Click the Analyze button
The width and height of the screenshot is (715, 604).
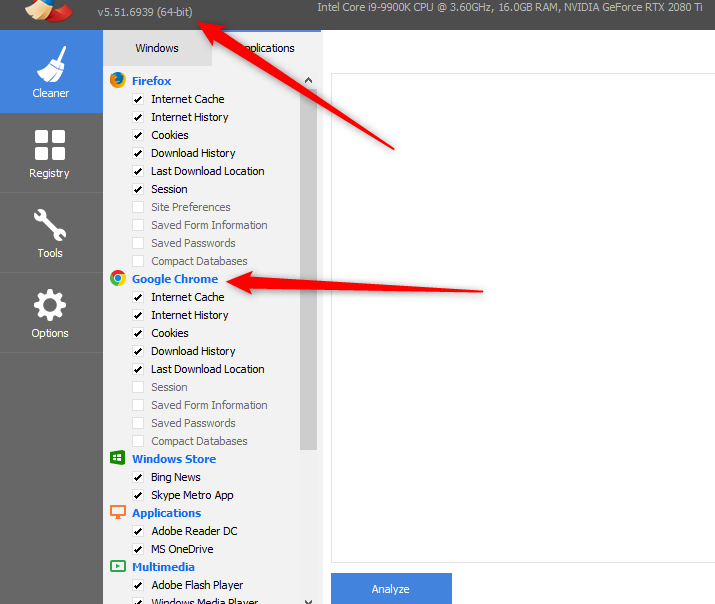coord(391,589)
